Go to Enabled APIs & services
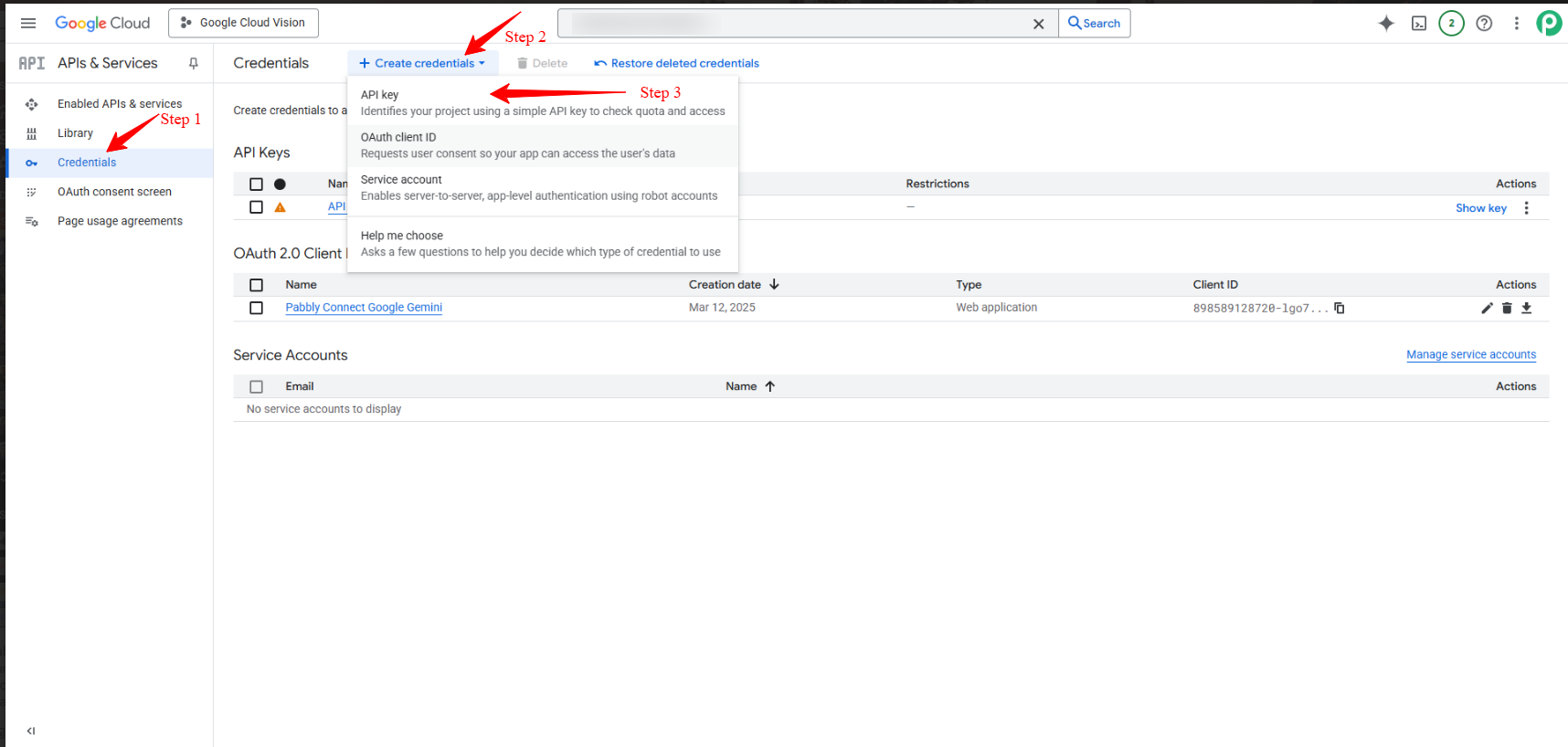This screenshot has width=1568, height=747. pos(120,104)
